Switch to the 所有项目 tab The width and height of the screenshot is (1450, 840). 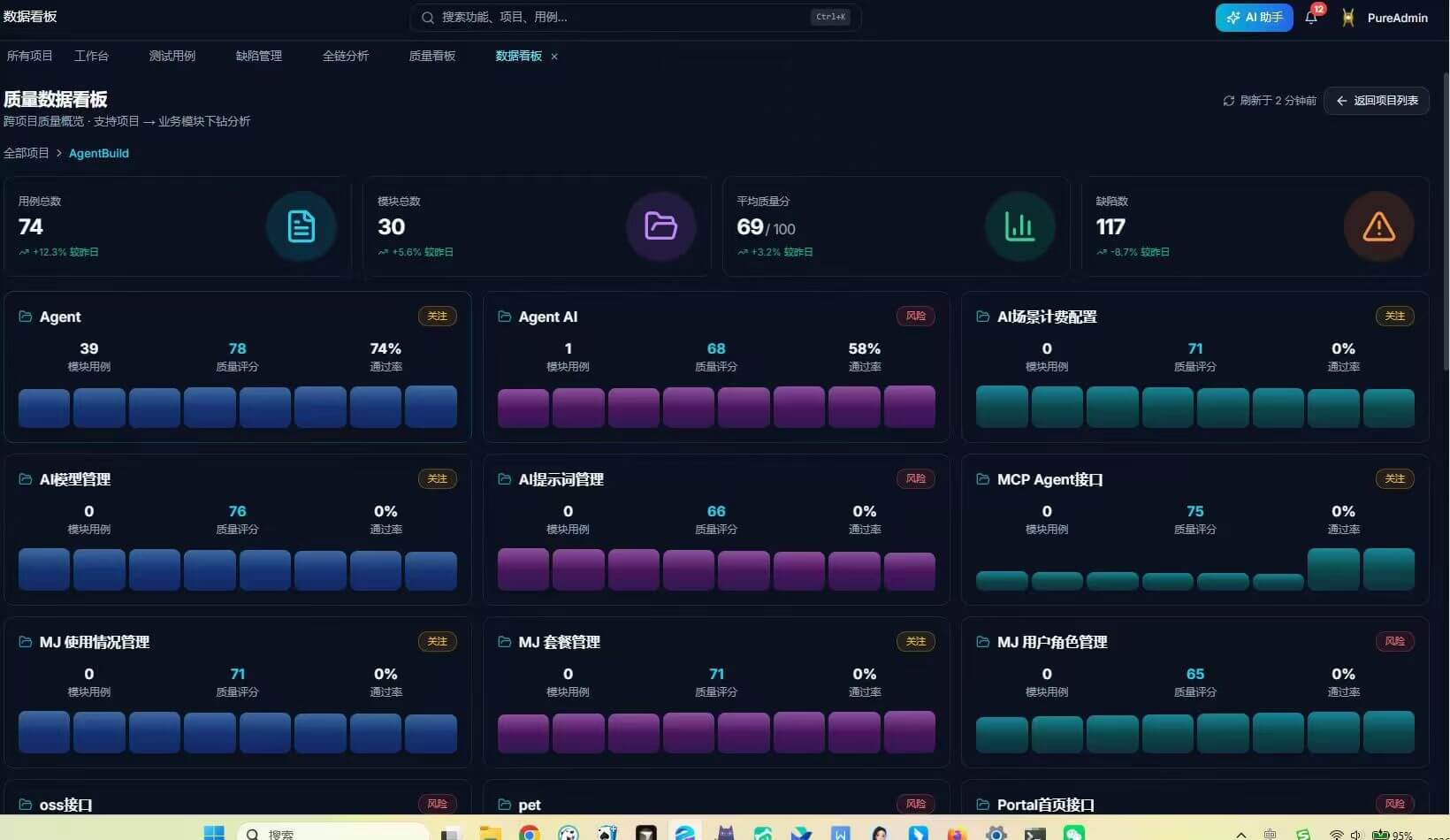[30, 56]
